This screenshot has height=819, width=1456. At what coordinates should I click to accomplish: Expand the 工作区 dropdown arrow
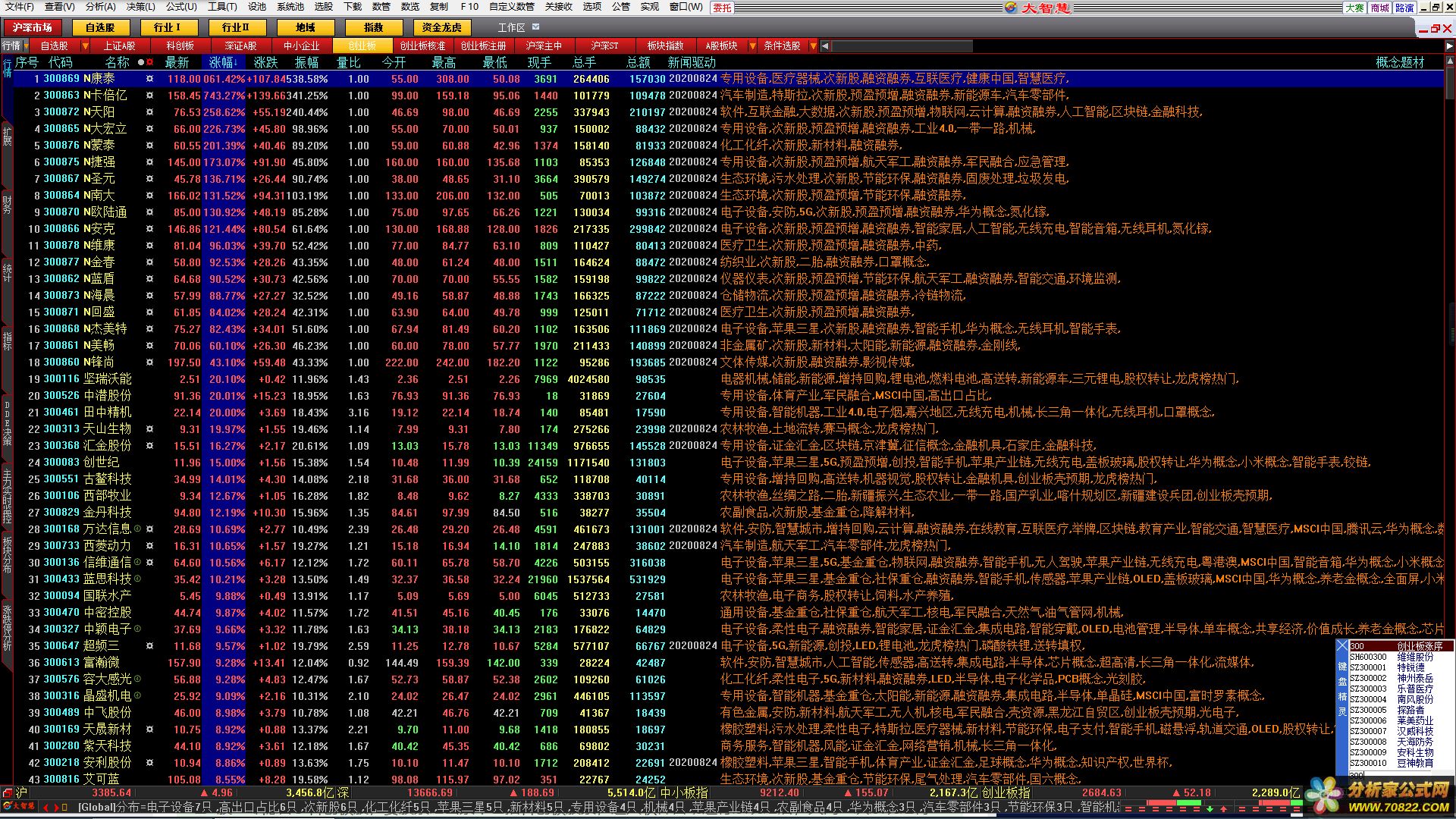point(536,27)
